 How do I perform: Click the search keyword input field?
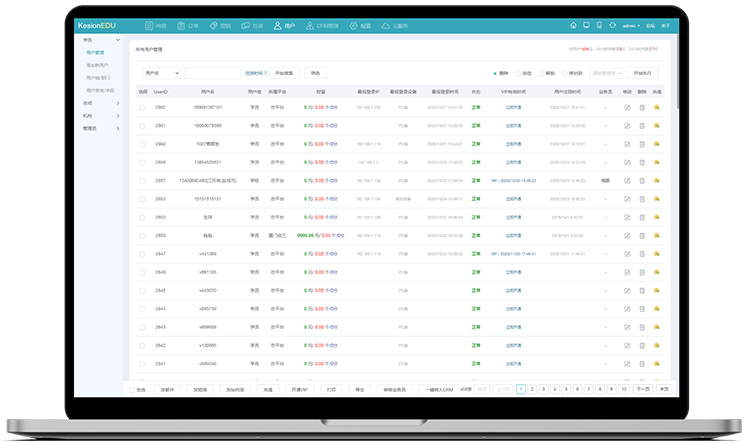click(x=212, y=73)
